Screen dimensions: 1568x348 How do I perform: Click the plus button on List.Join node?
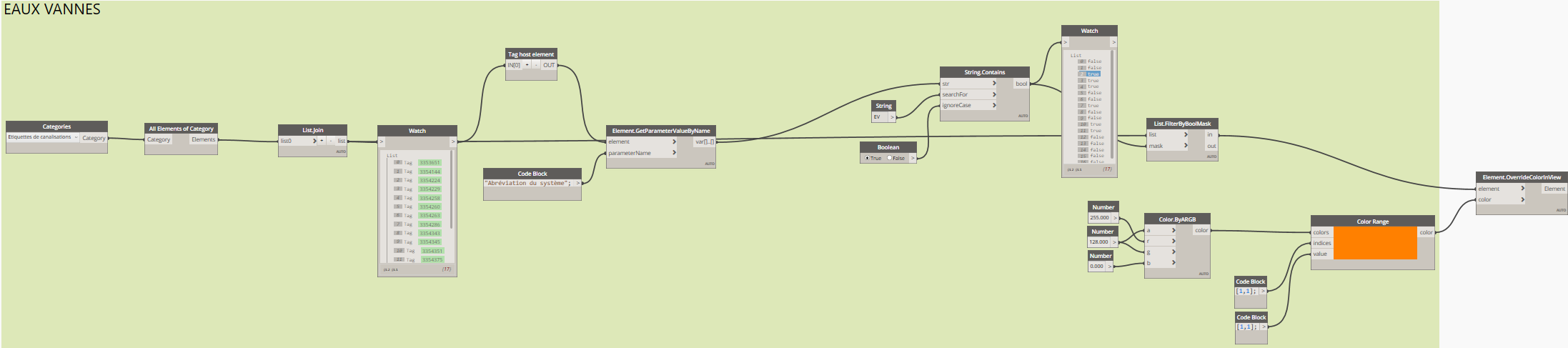click(322, 141)
